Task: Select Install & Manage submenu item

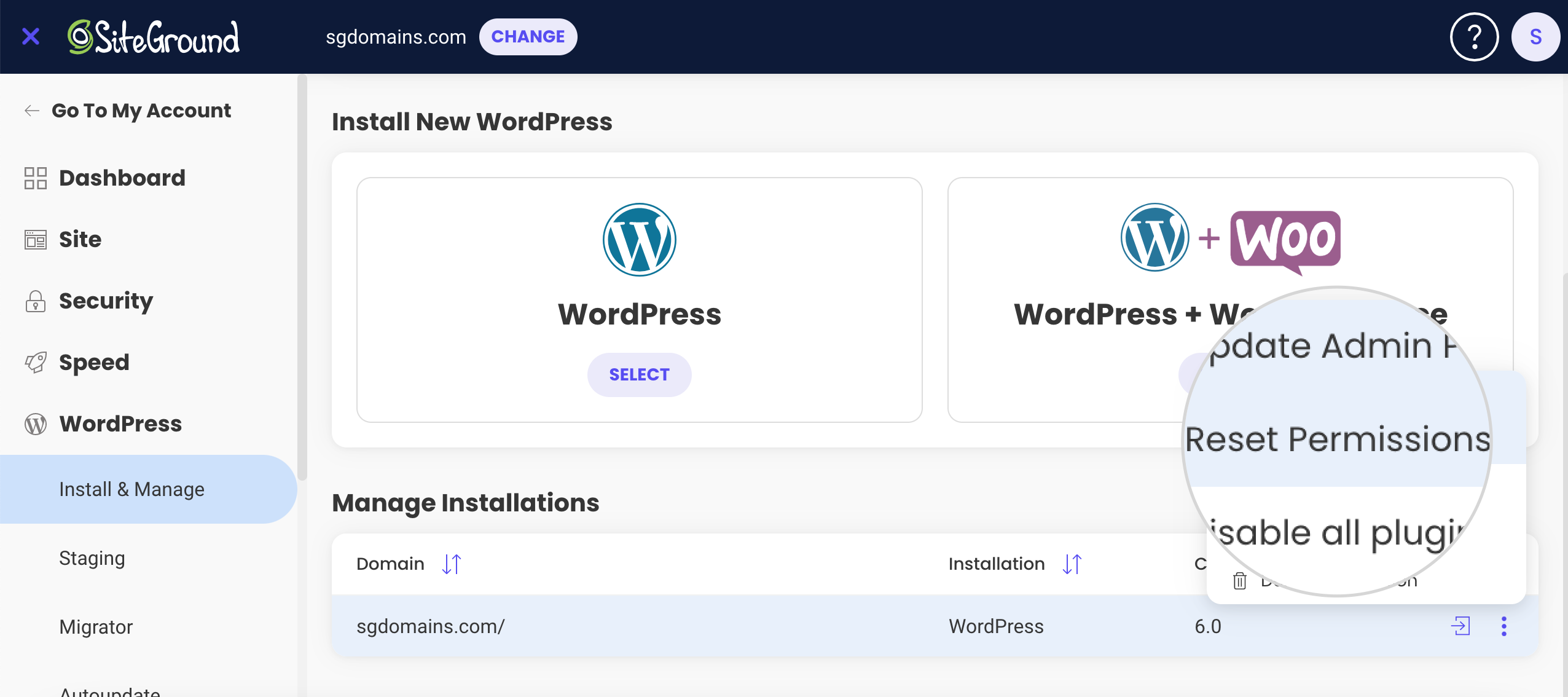Action: (x=148, y=489)
